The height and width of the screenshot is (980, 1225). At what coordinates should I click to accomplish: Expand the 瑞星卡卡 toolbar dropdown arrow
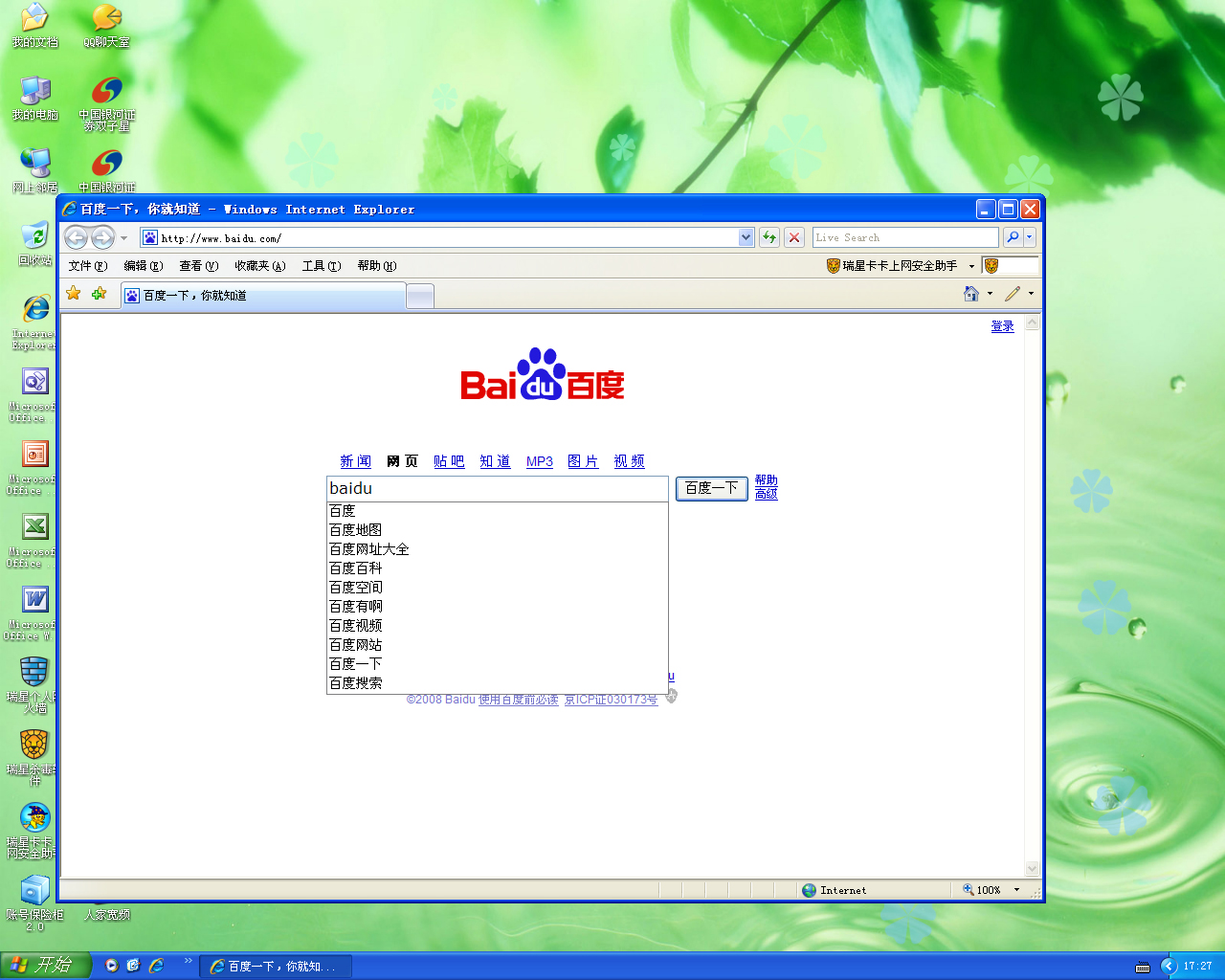click(x=971, y=266)
